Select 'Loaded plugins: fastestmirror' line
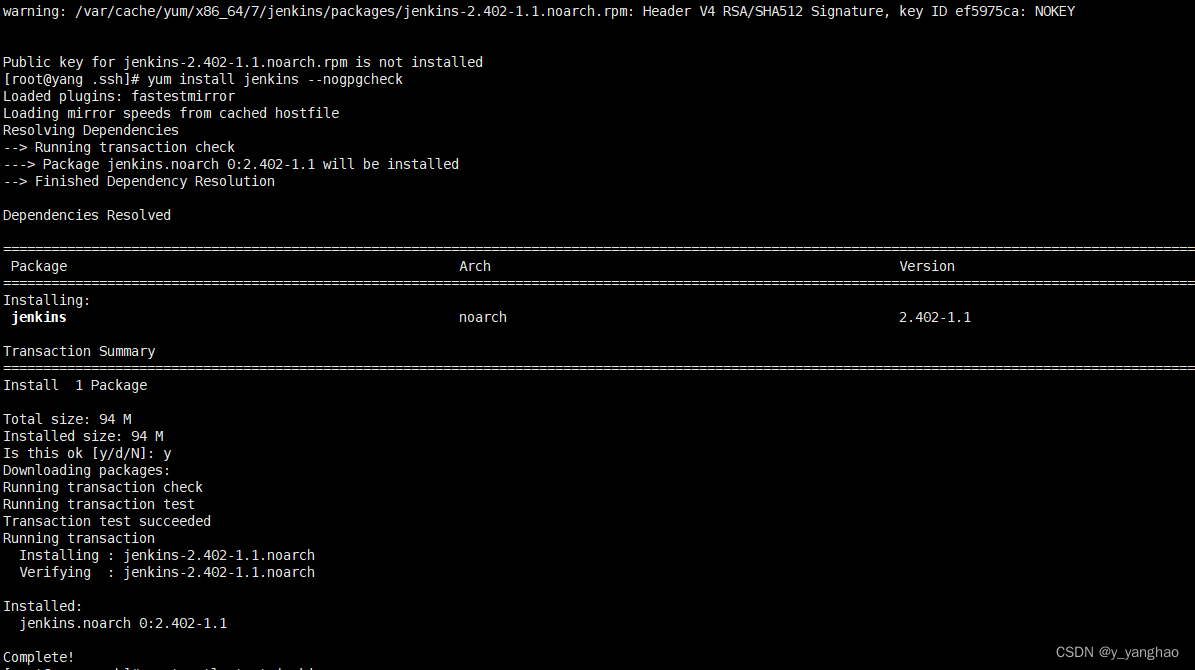The image size is (1195, 670). pyautogui.click(x=119, y=96)
